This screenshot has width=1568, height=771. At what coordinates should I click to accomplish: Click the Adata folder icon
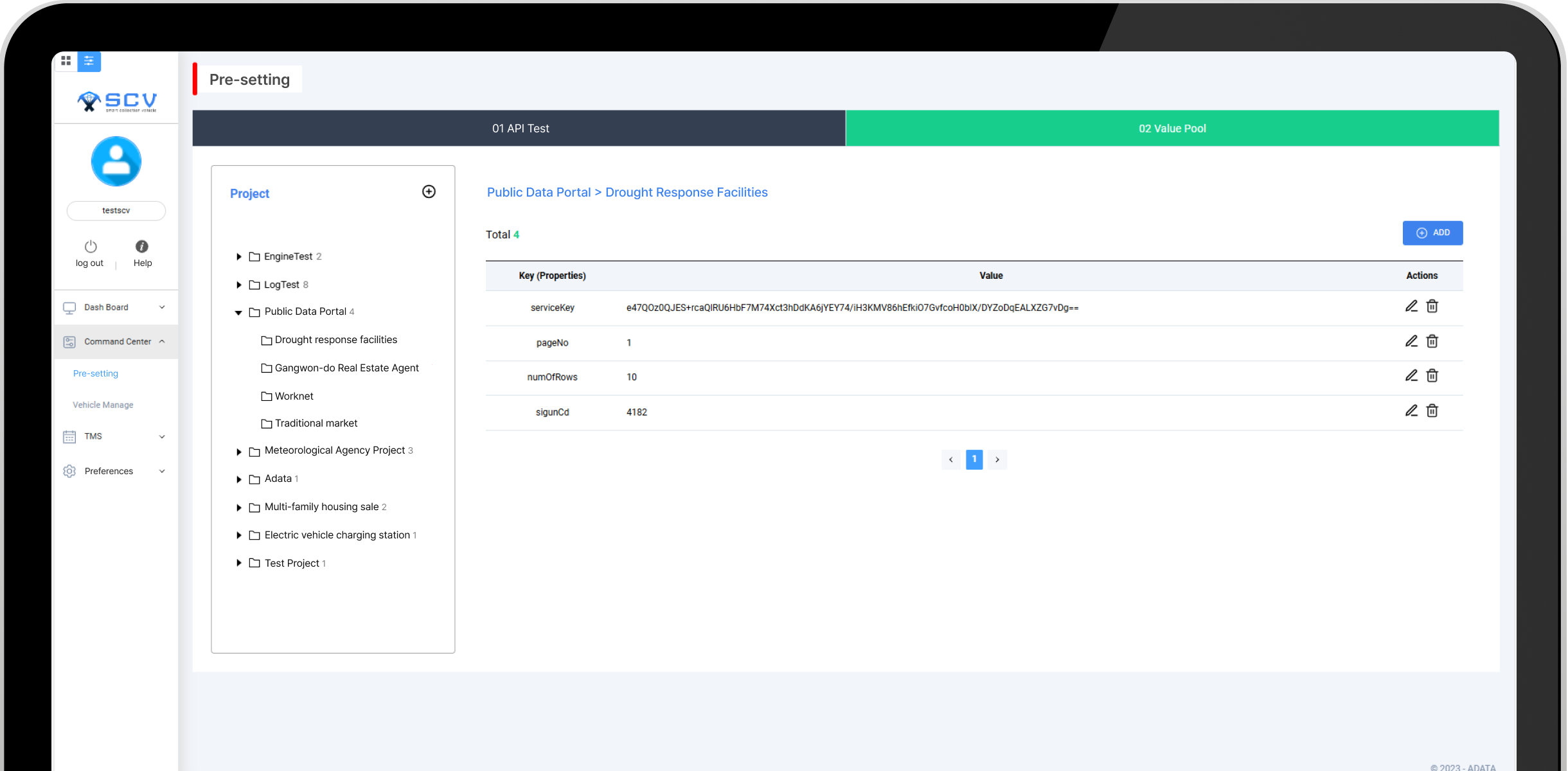click(254, 479)
